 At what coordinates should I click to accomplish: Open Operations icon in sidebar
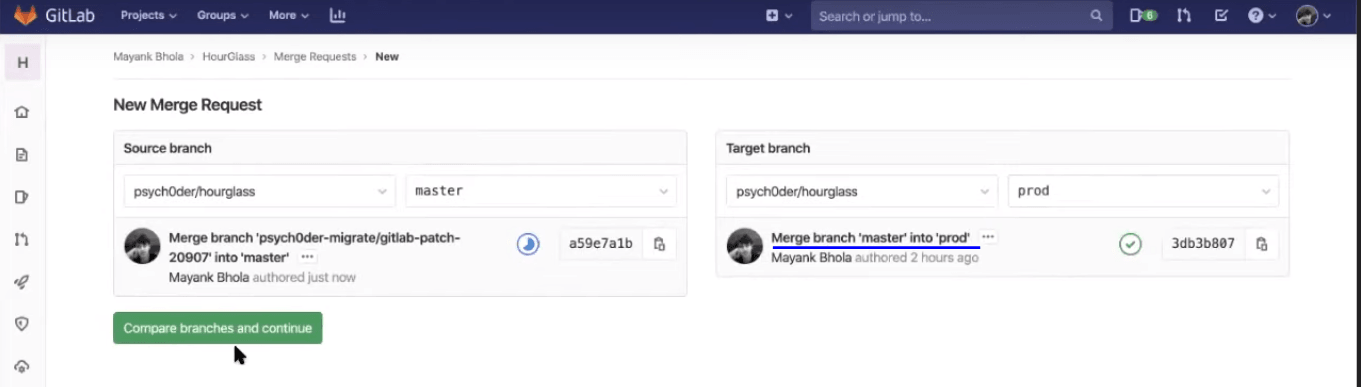click(22, 366)
